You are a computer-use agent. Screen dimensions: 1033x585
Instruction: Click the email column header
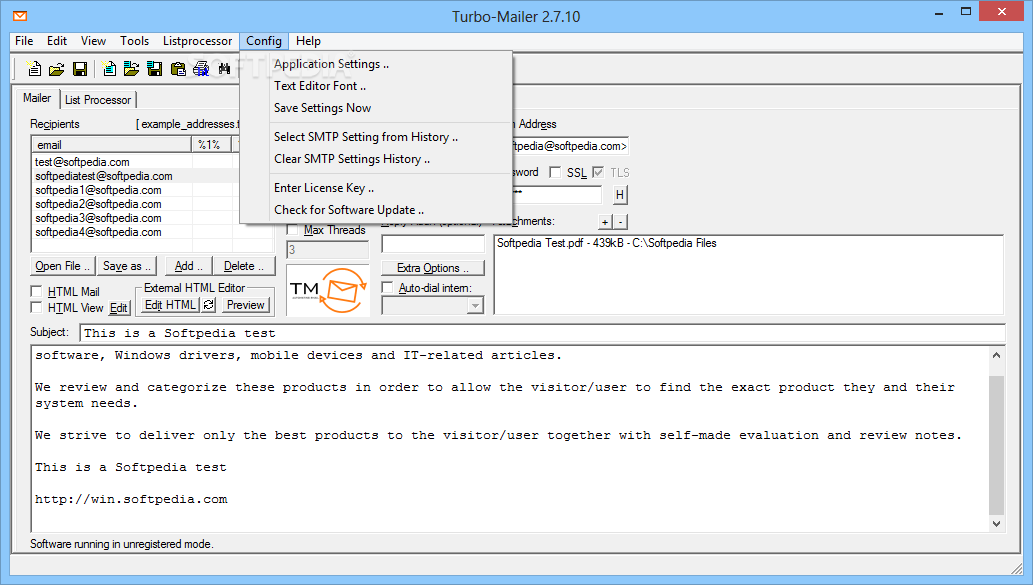(111, 144)
